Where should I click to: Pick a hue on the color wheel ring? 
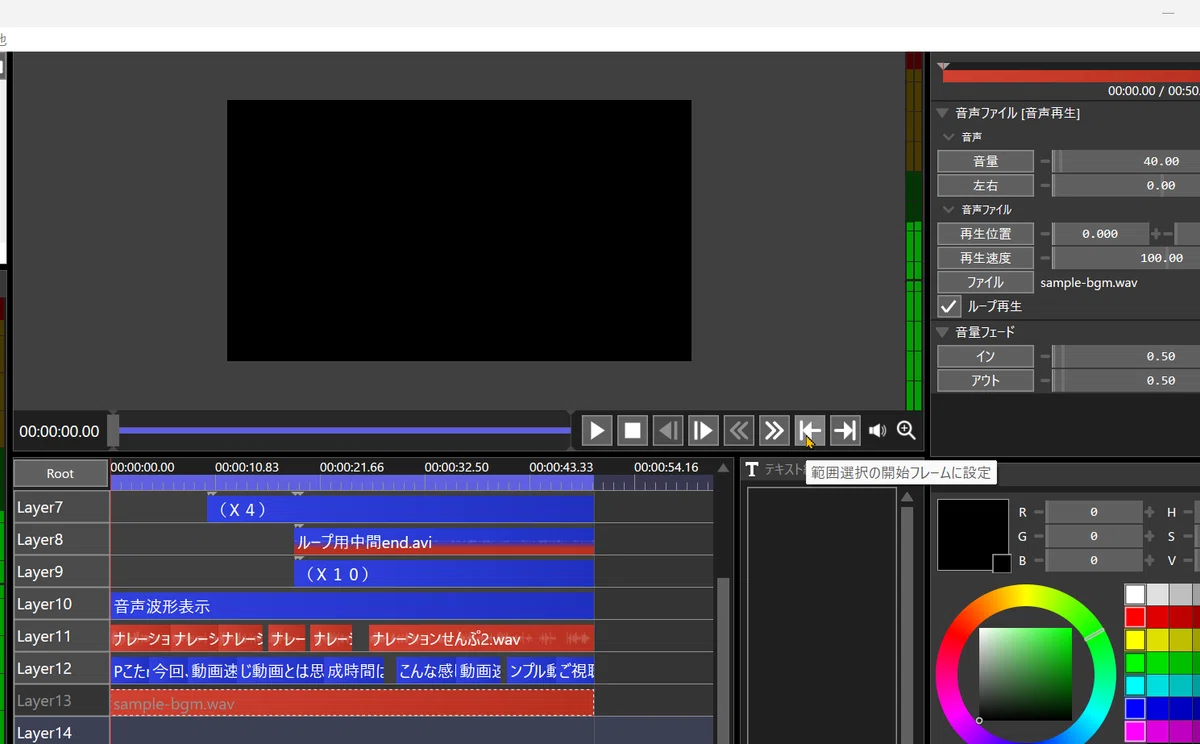point(1025,595)
